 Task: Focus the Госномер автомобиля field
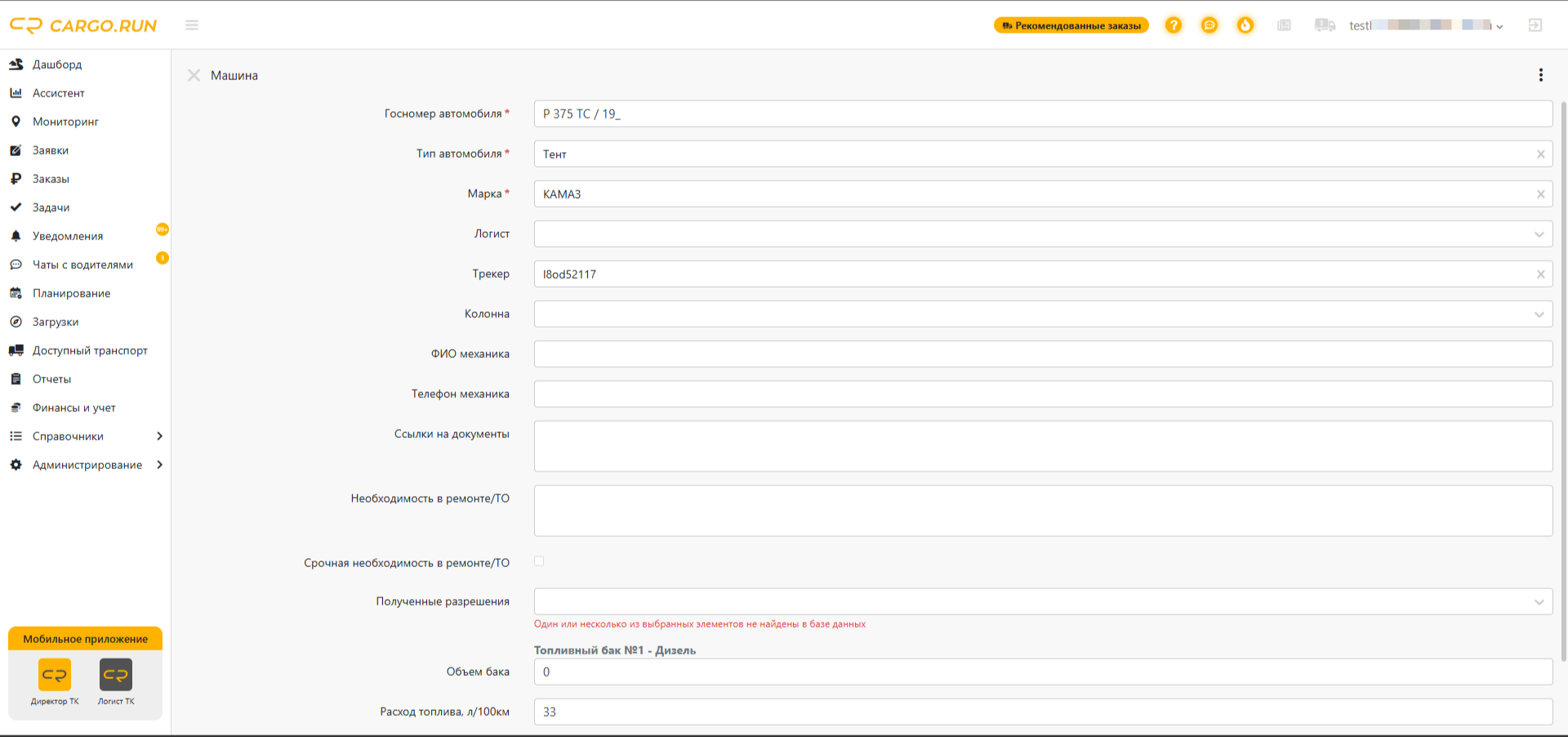coord(1044,114)
